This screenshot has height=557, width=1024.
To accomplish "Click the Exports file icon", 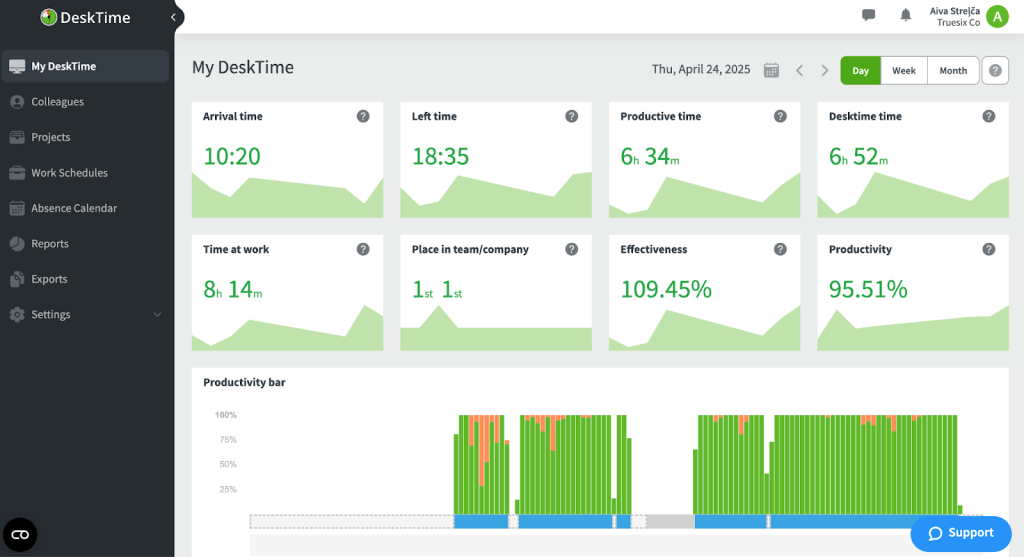I will (x=17, y=279).
